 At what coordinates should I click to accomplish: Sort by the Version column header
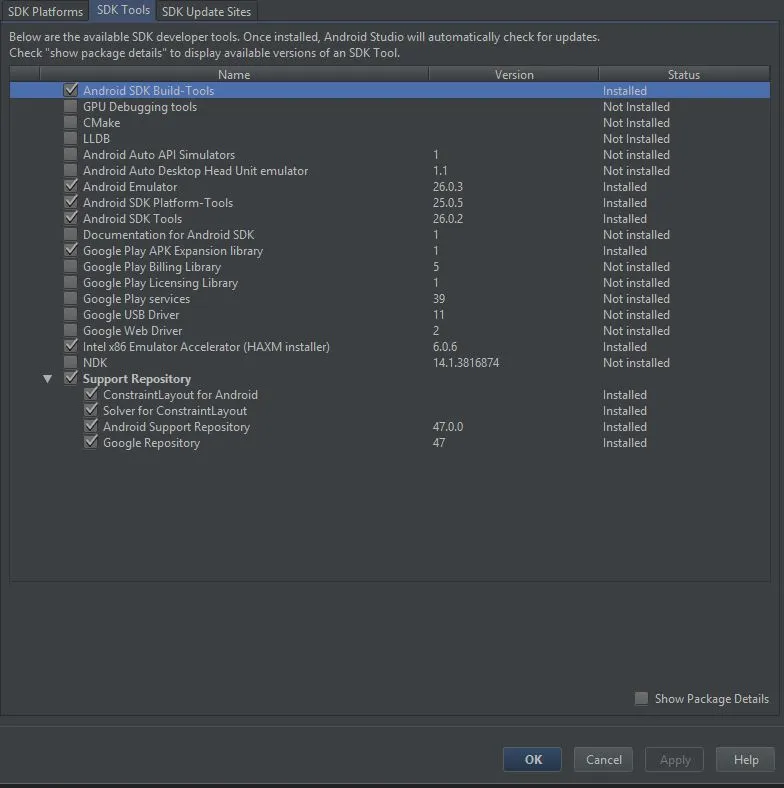[x=514, y=74]
